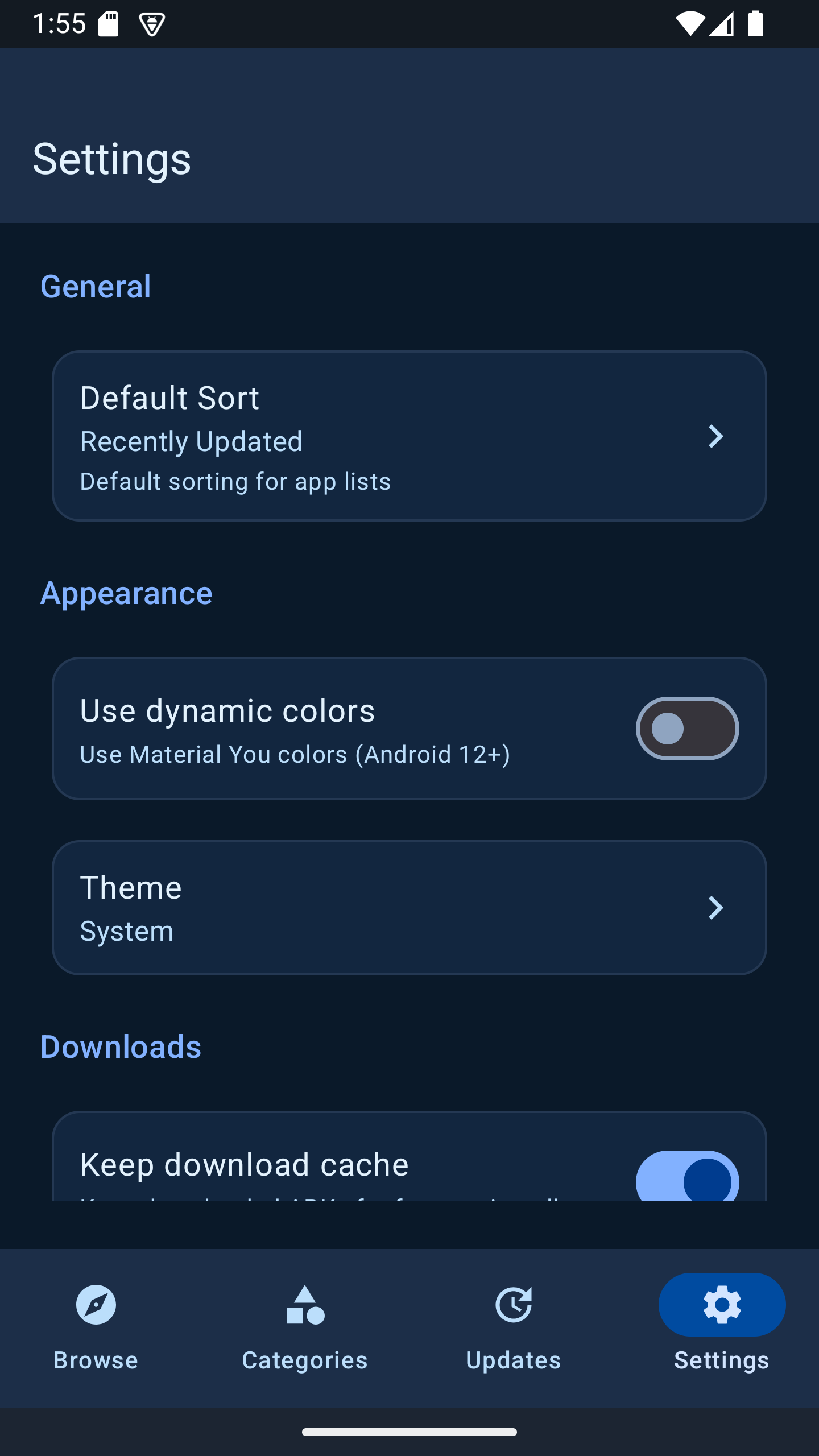Open the Theme chevron arrow
Viewport: 819px width, 1456px height.
715,908
